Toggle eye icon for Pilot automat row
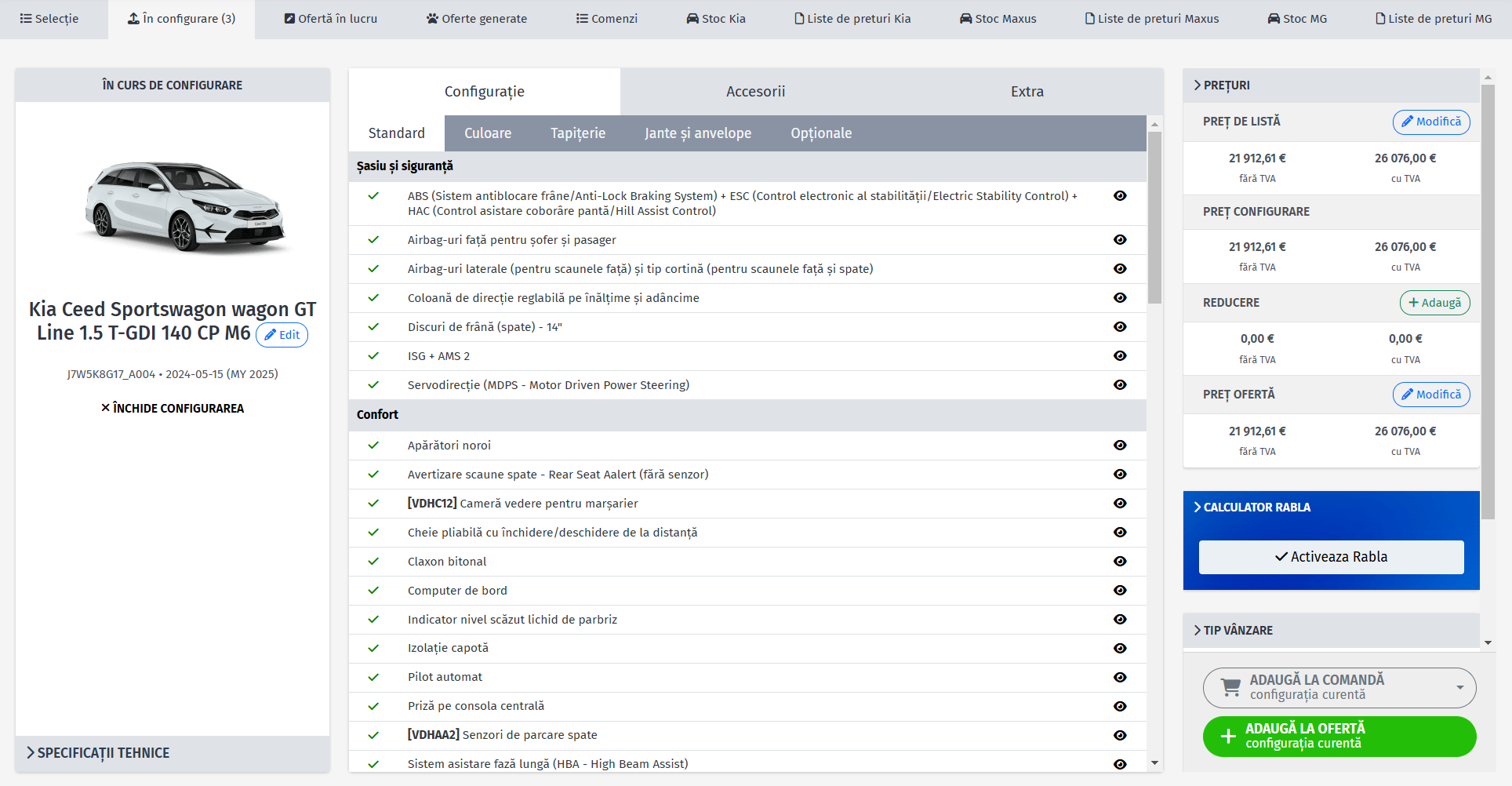 tap(1120, 678)
